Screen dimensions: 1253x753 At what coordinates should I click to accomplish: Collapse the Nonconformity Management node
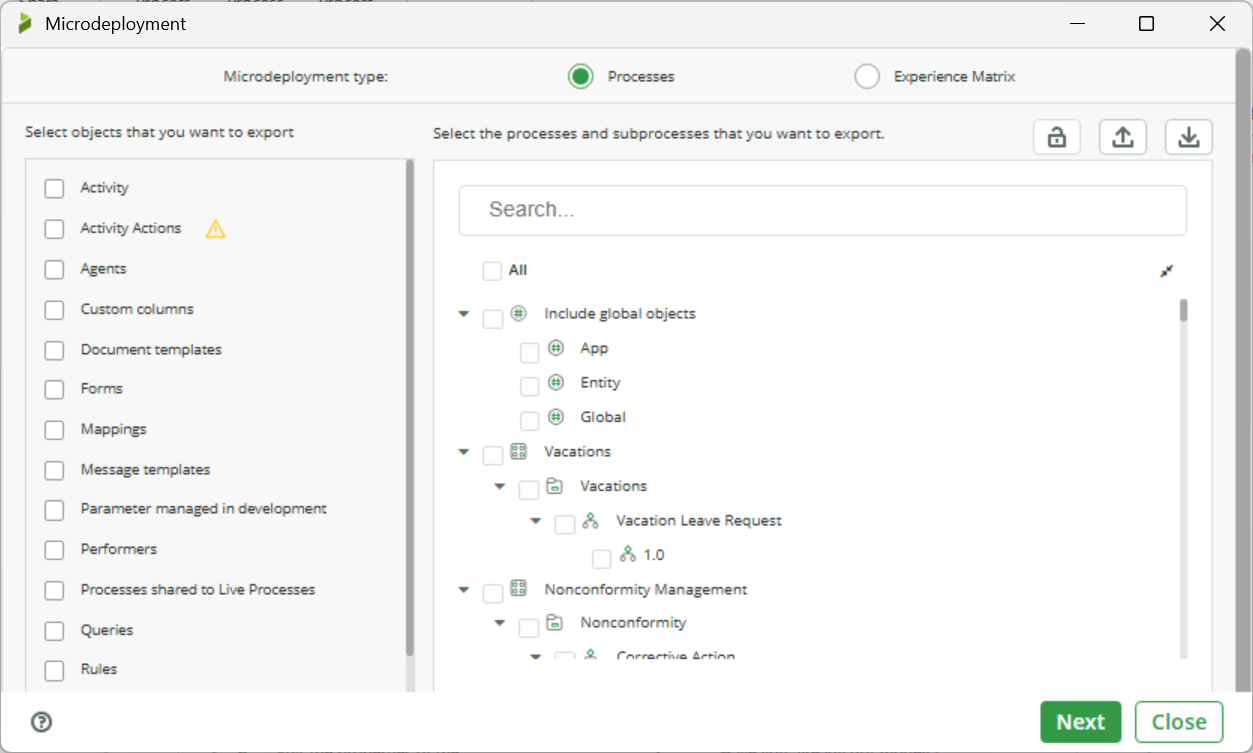click(464, 590)
